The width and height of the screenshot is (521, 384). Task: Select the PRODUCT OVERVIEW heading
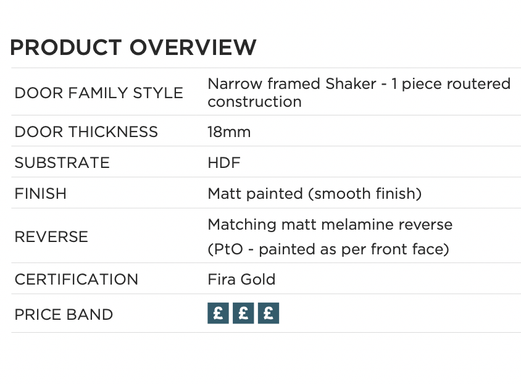click(x=133, y=47)
